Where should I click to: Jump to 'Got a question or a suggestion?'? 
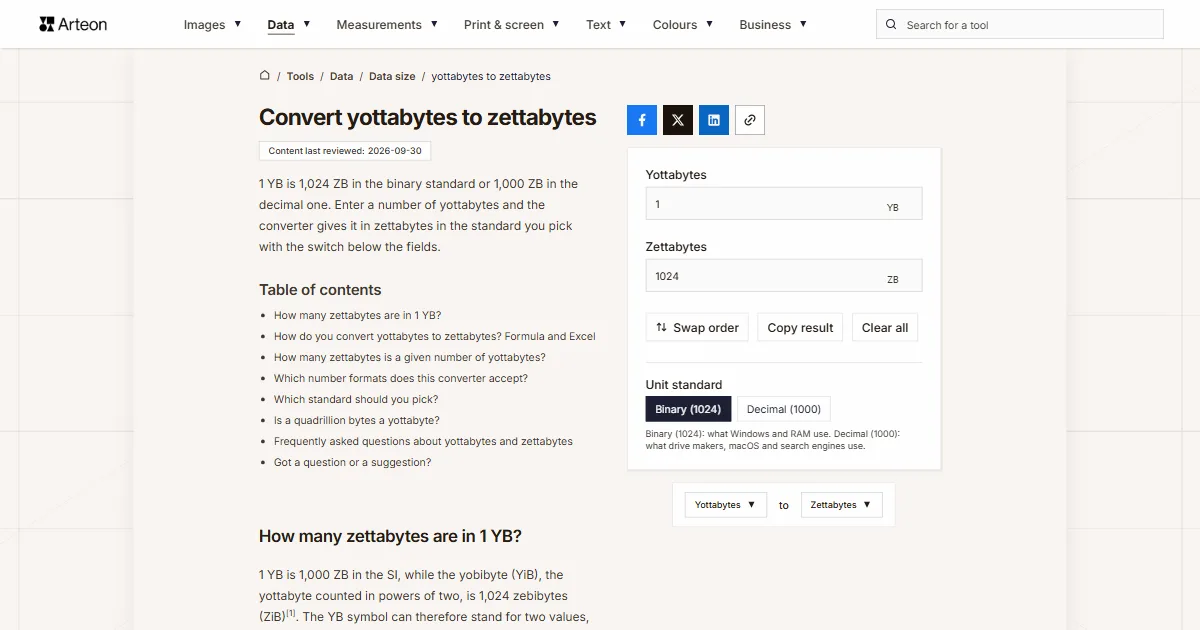(x=353, y=462)
